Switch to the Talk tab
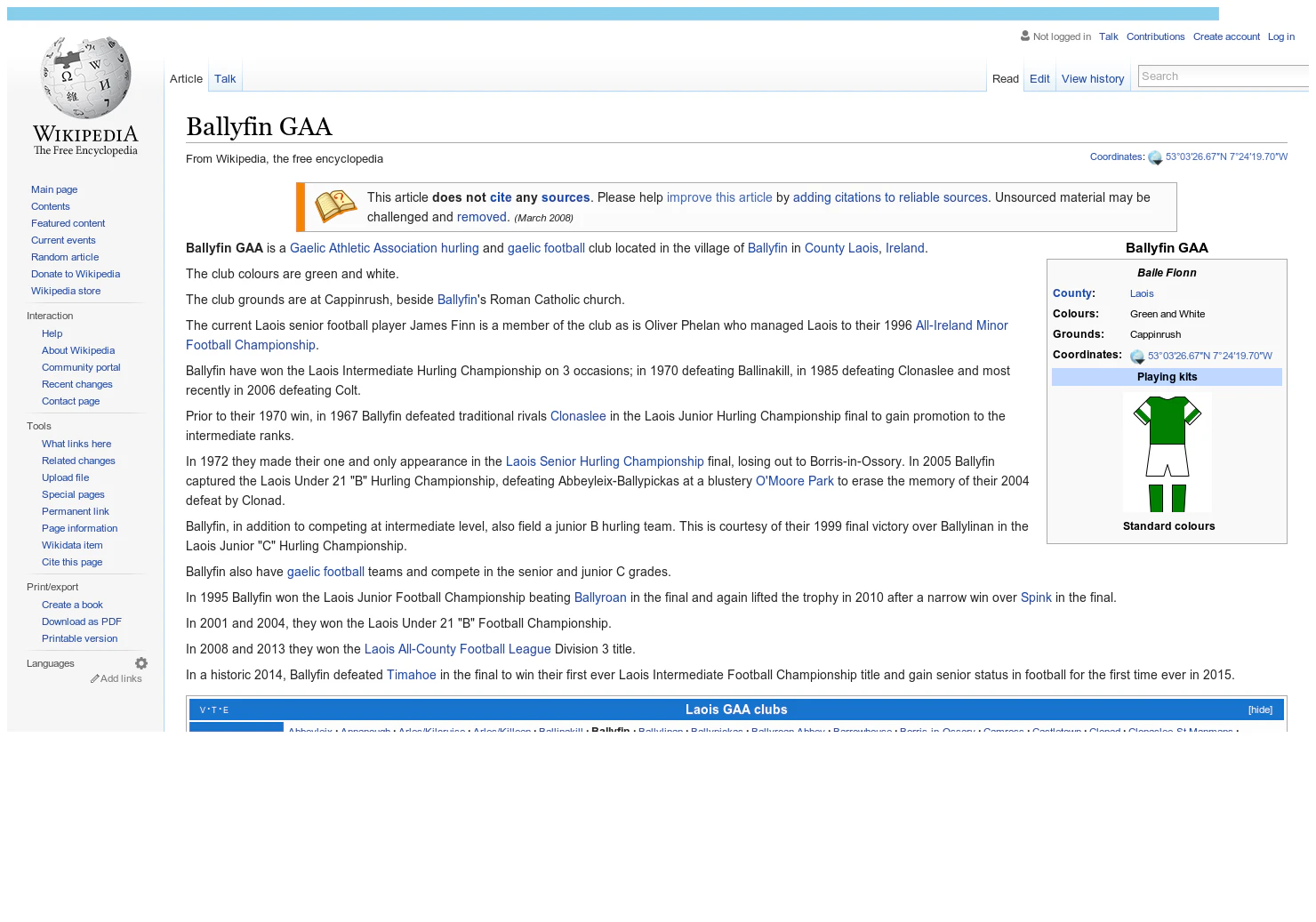1316x922 pixels. pos(225,79)
